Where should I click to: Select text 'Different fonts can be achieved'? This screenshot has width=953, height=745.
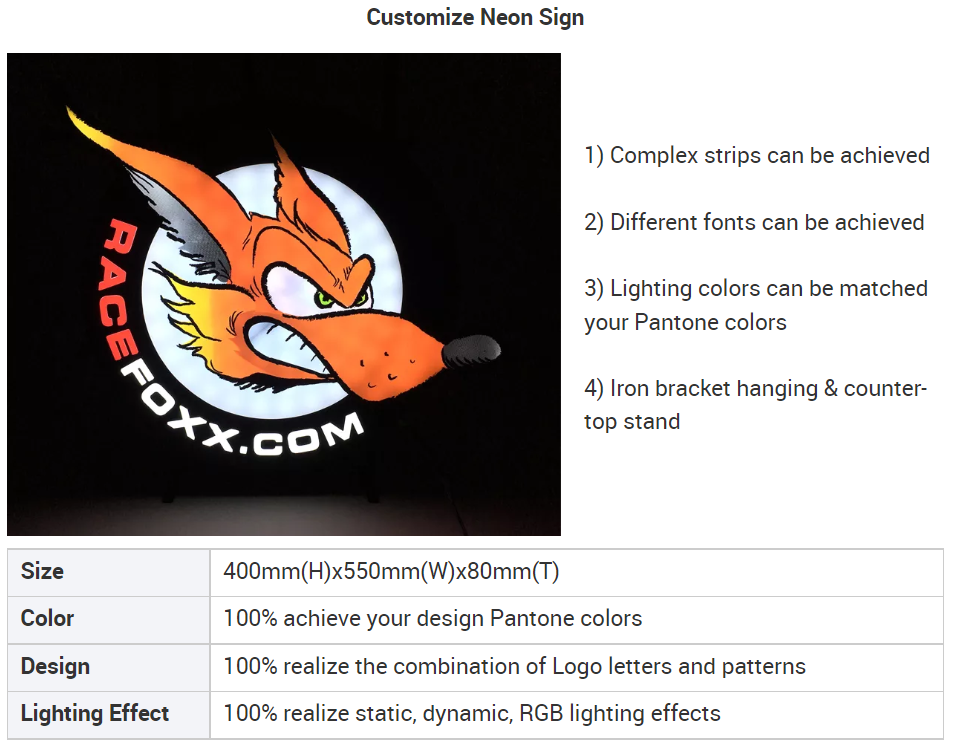766,222
